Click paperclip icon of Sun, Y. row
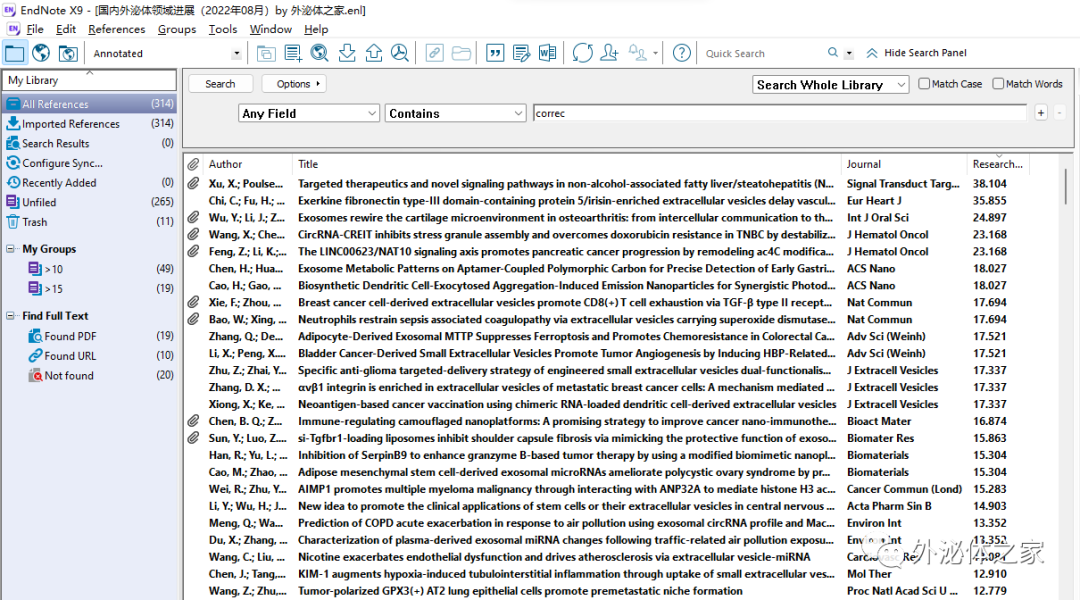This screenshot has height=600, width=1080. click(194, 438)
